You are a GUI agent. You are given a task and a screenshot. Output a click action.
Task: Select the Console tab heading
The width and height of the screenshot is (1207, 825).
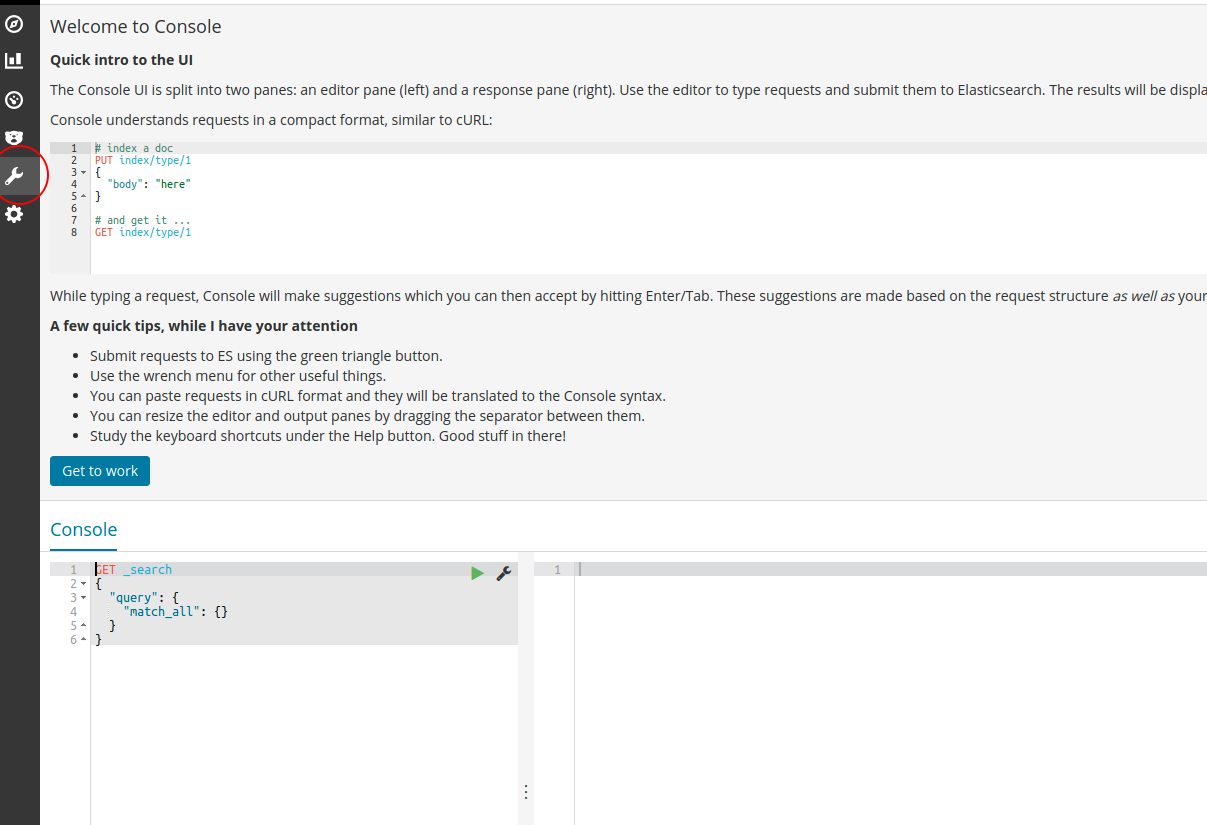point(83,529)
